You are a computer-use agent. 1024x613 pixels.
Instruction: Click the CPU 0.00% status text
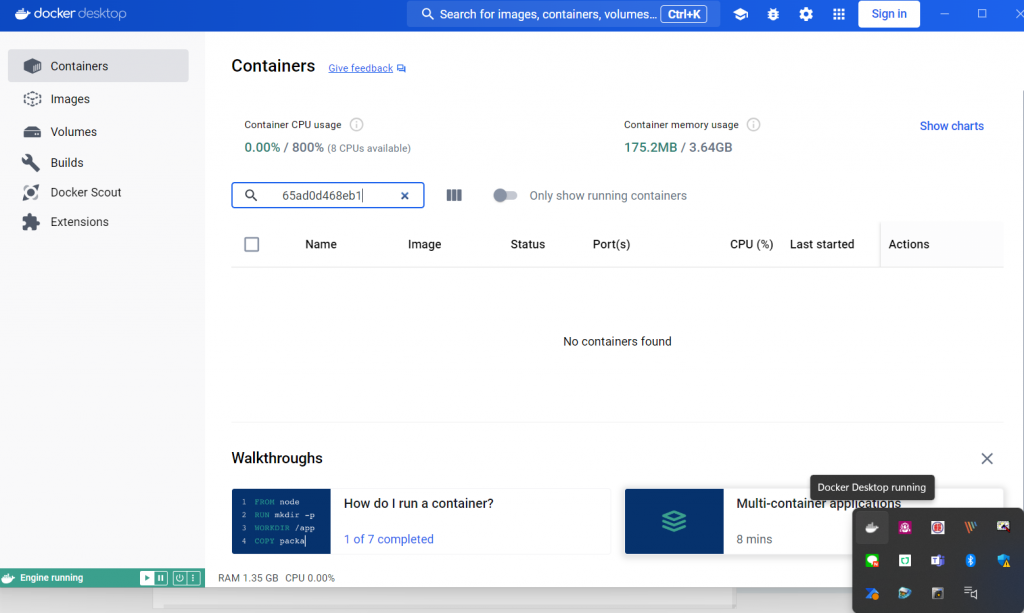click(310, 578)
